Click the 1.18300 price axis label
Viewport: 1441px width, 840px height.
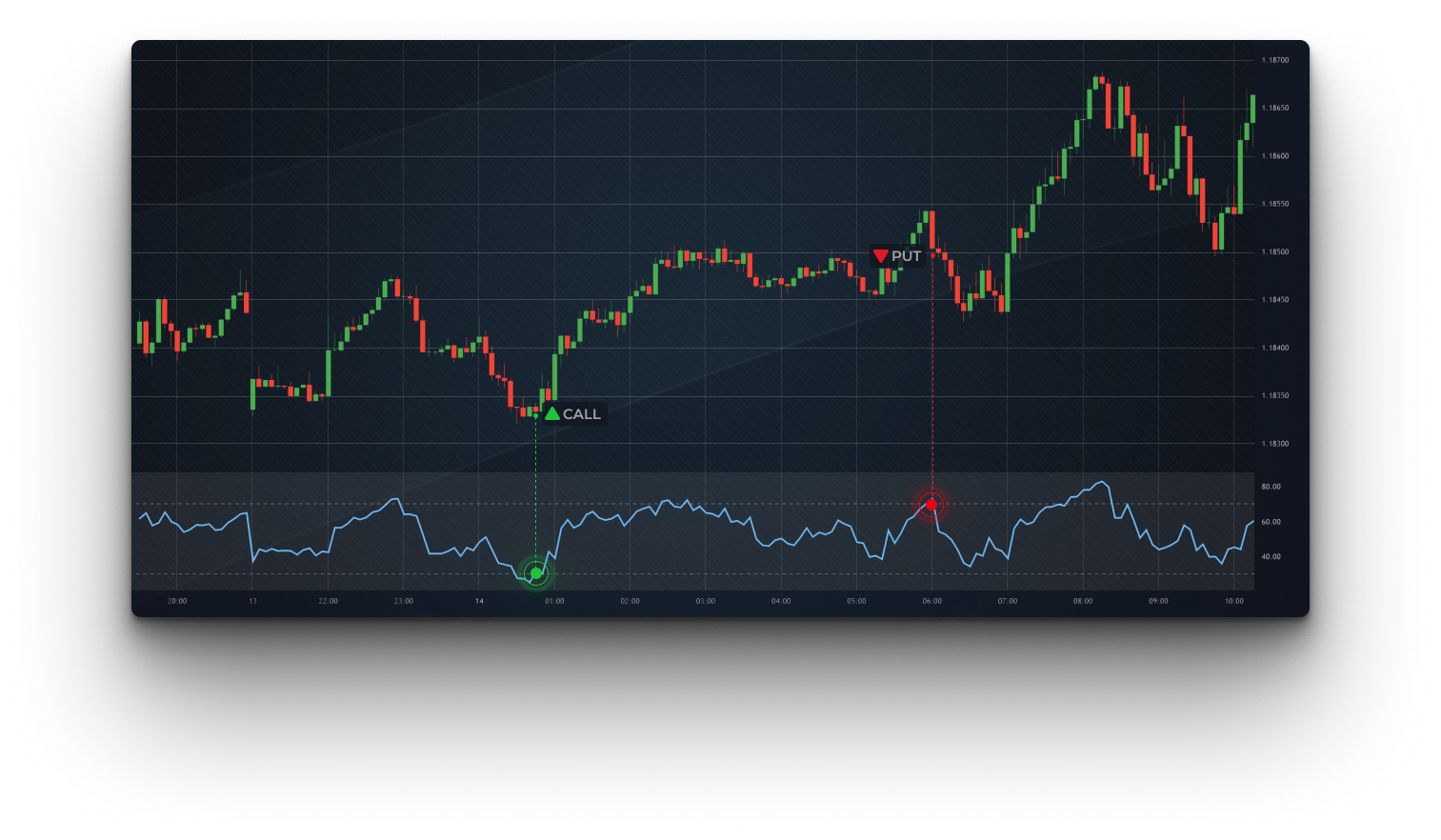click(1274, 444)
